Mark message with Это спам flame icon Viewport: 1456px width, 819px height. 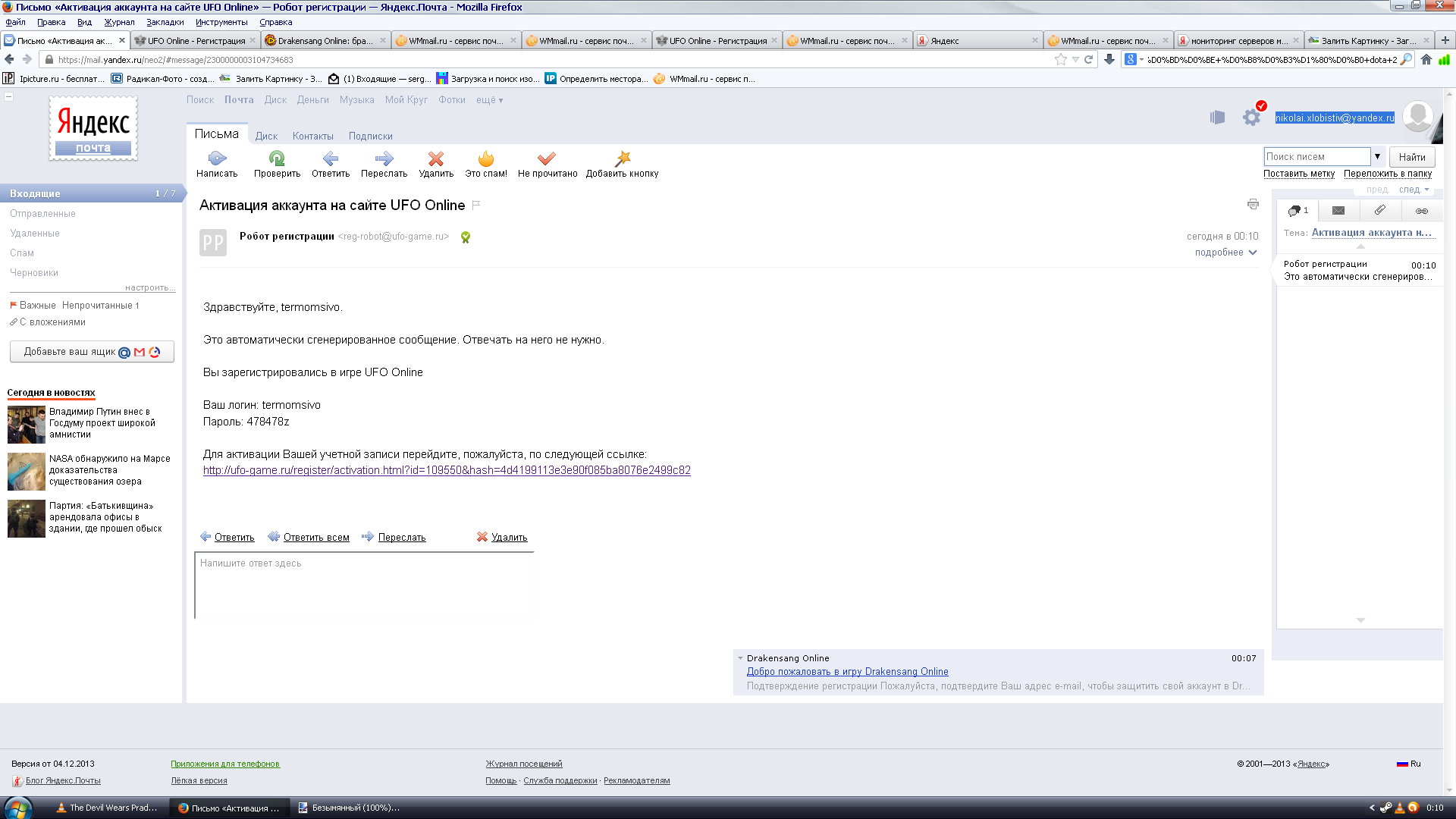coord(486,158)
